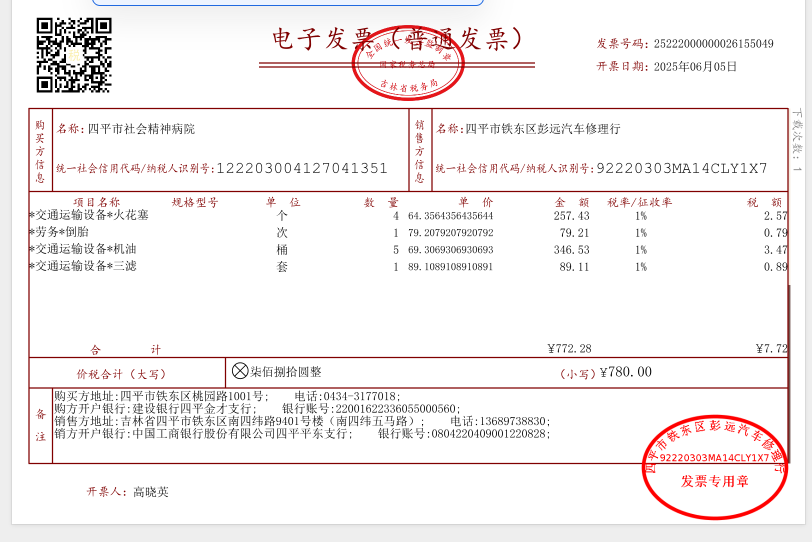The height and width of the screenshot is (542, 812).
Task: Click the 税率/征收率 column header
Action: tap(640, 202)
